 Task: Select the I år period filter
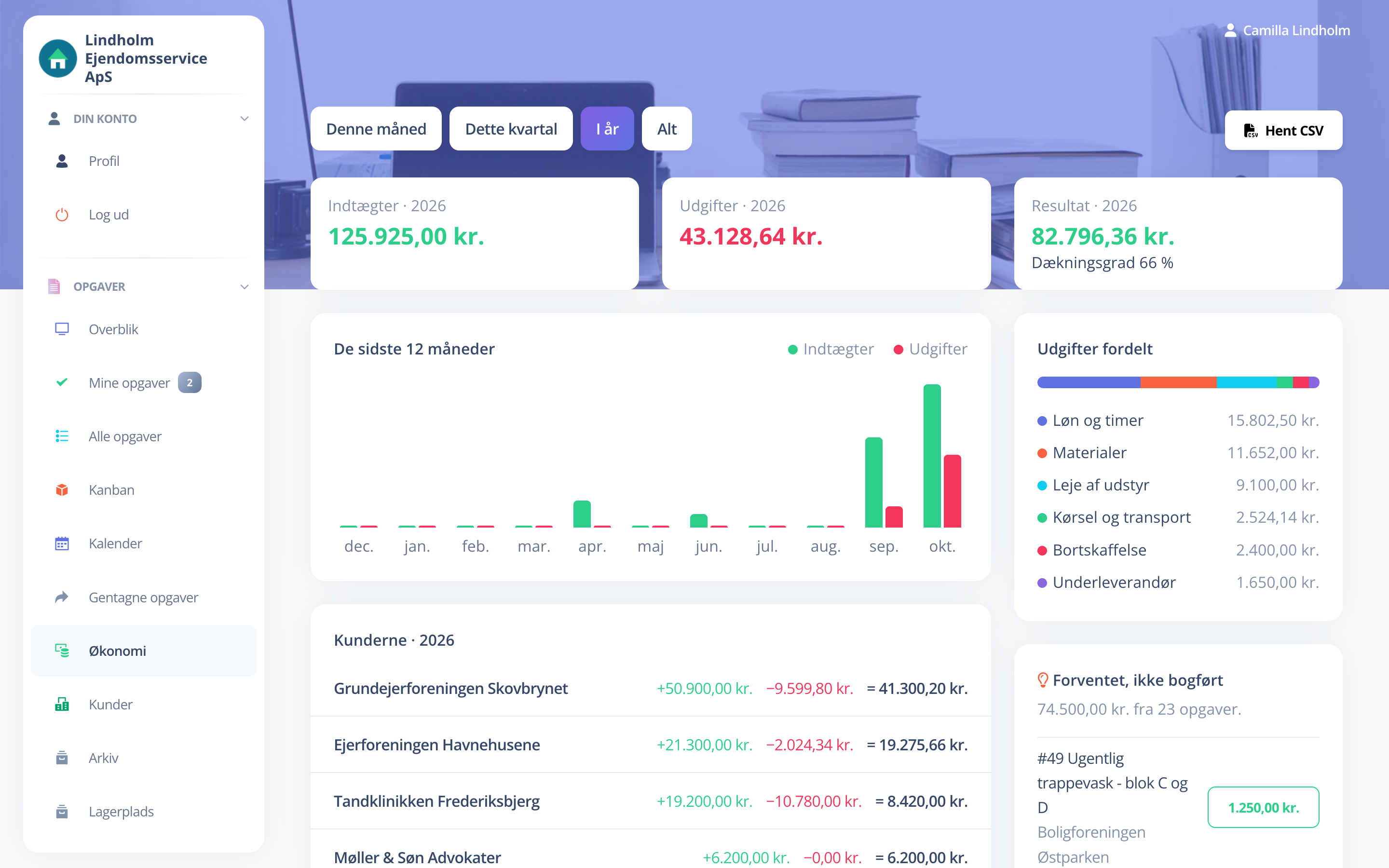click(607, 129)
